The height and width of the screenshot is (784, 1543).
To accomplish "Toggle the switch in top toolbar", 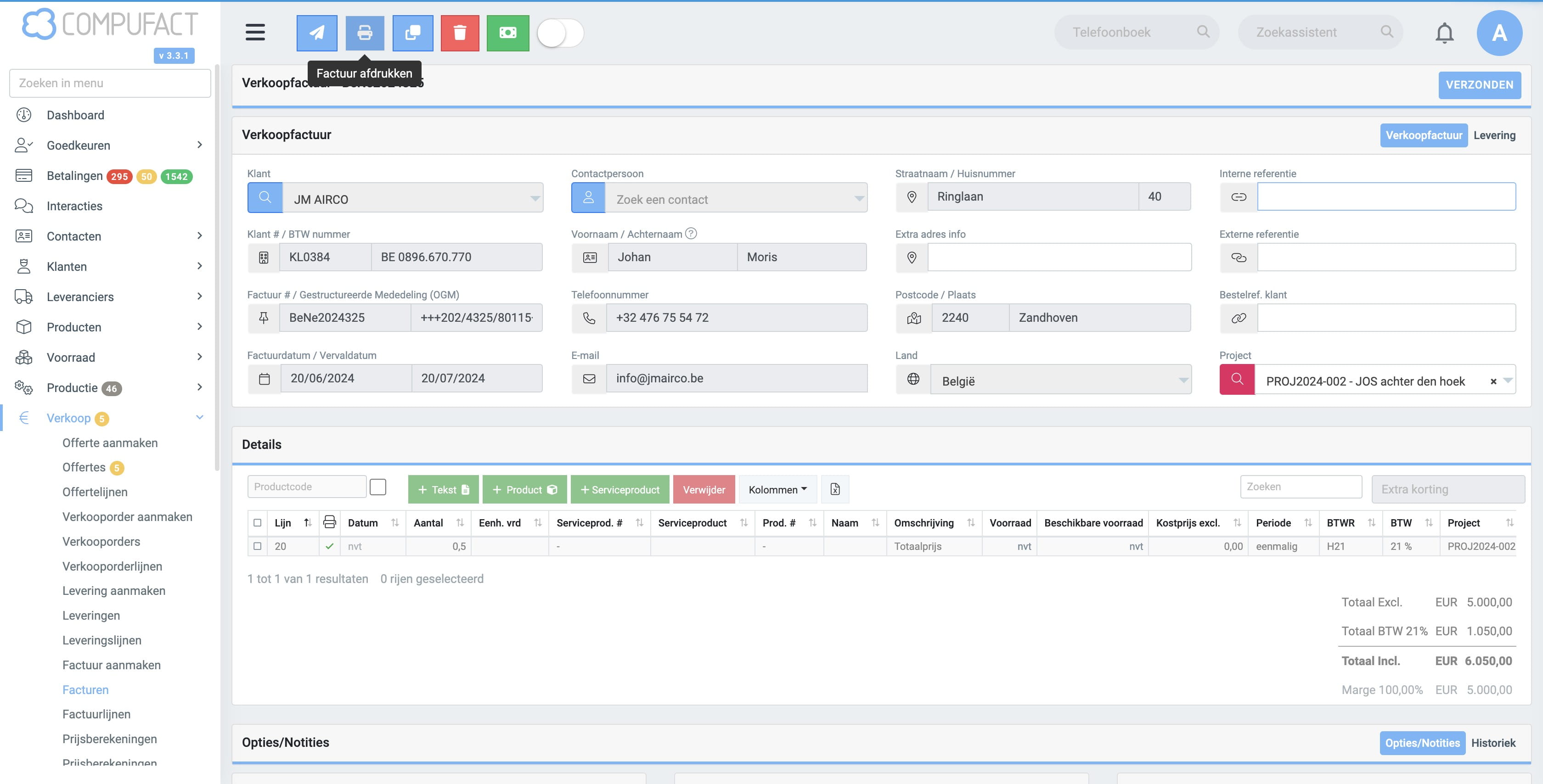I will pos(560,33).
